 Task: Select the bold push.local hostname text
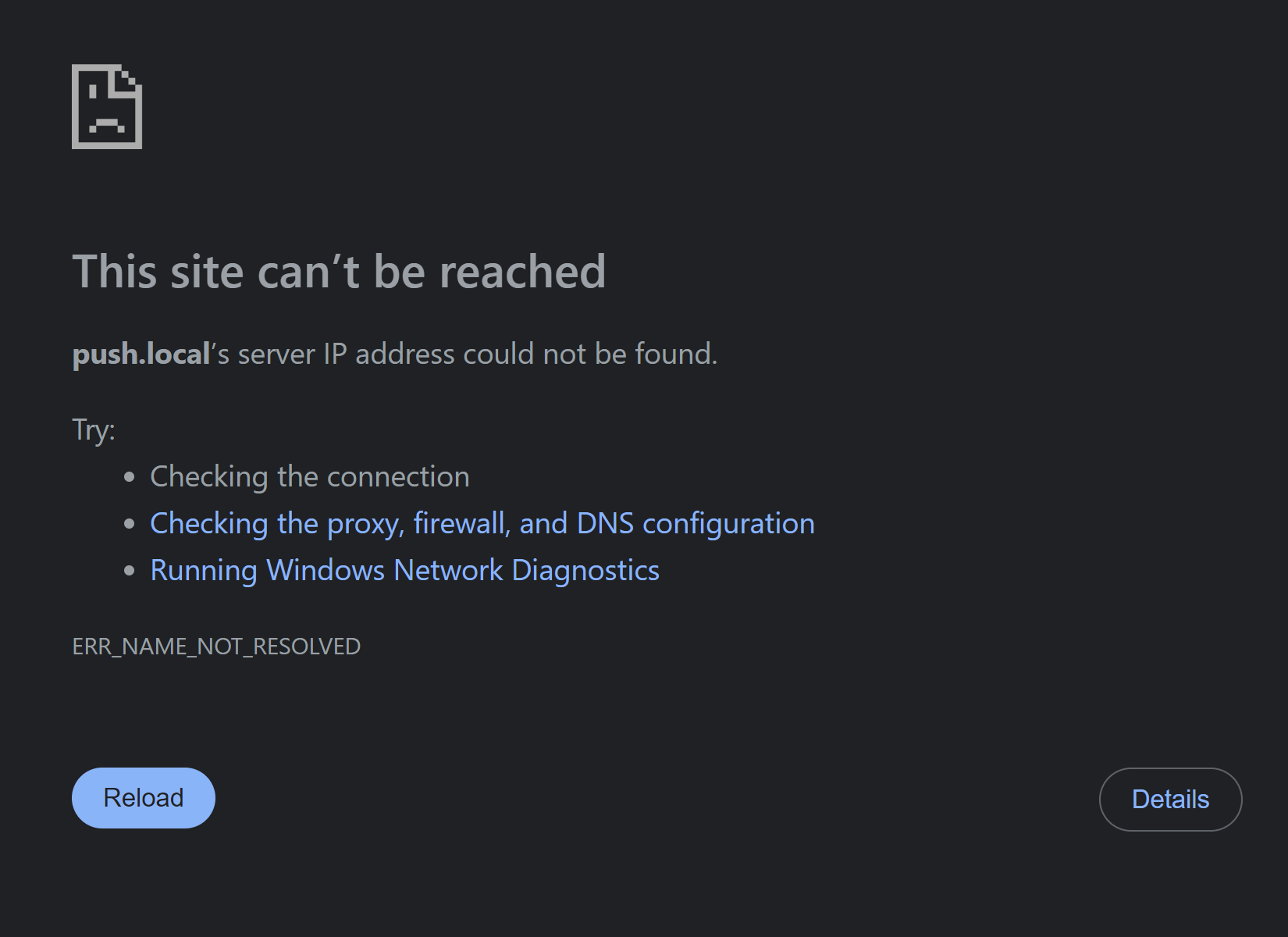[141, 354]
